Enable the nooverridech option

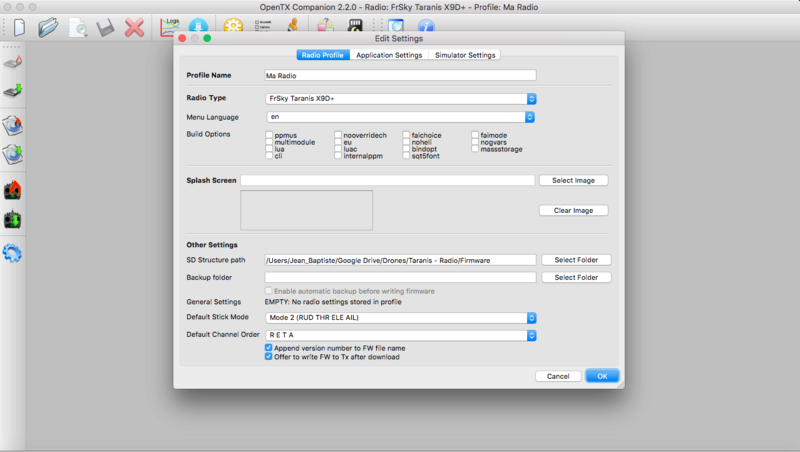[338, 135]
